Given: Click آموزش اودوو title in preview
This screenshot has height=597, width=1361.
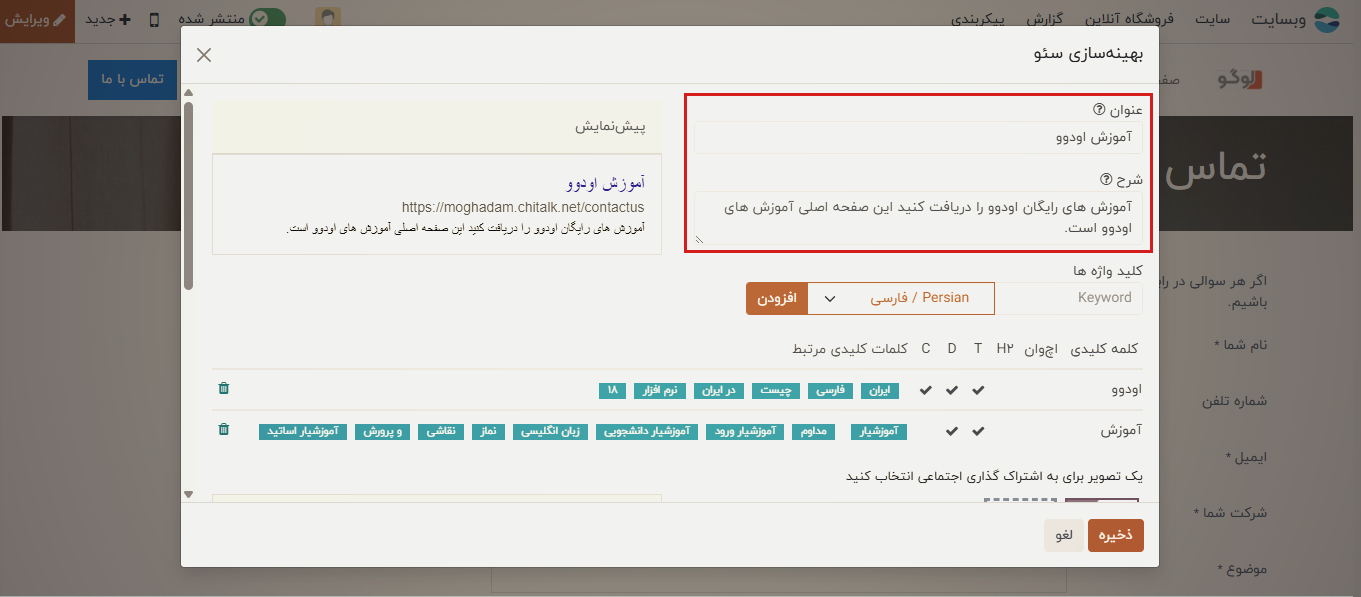Looking at the screenshot, I should point(605,183).
